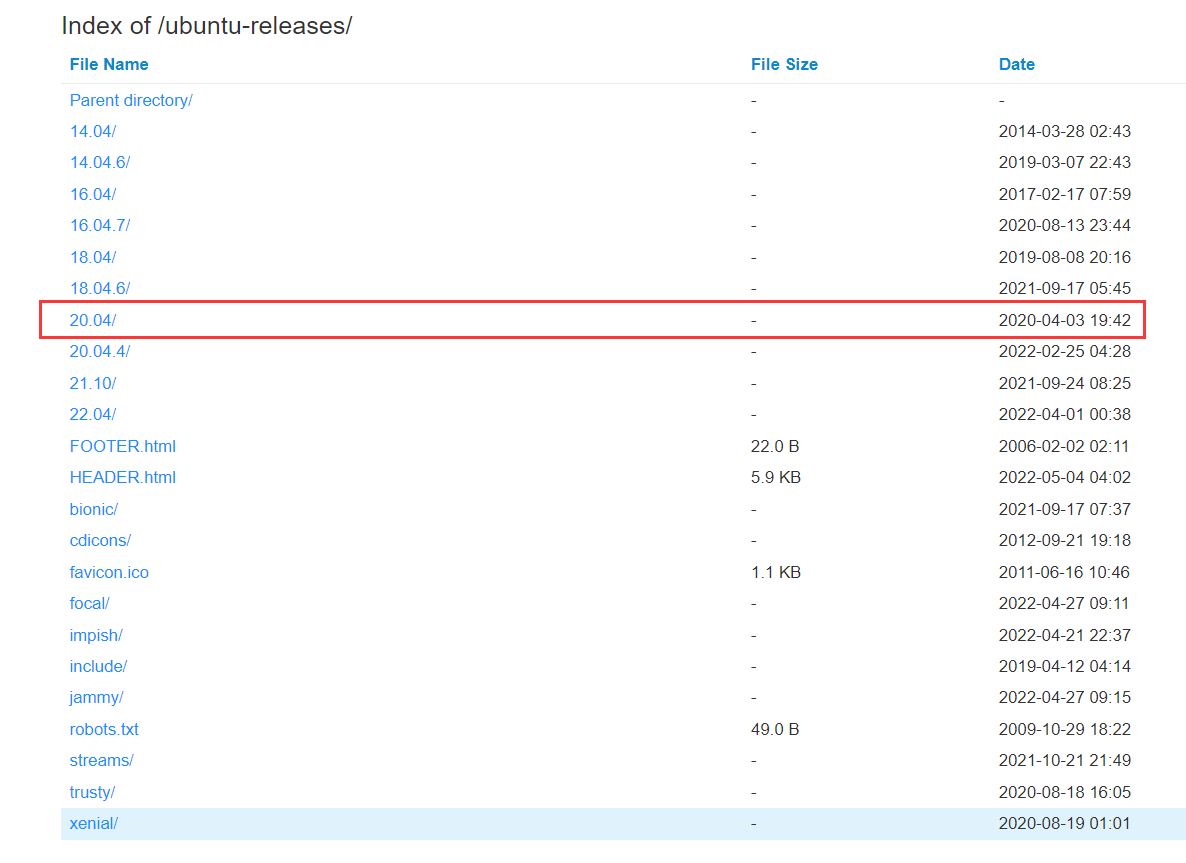Open the 14.04.6/ folder
The height and width of the screenshot is (863, 1186).
[x=100, y=163]
